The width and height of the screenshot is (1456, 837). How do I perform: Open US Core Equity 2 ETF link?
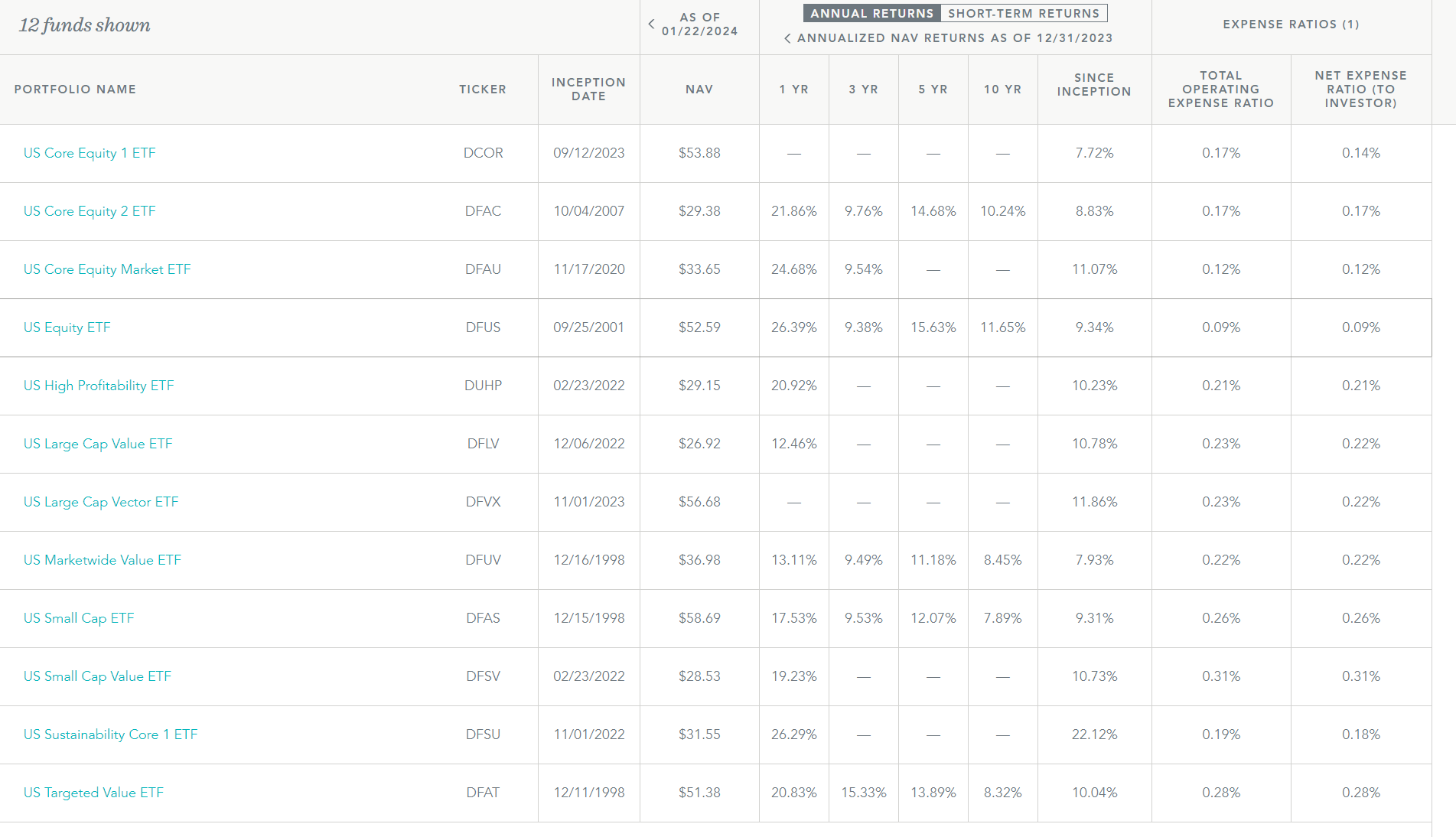click(x=90, y=211)
